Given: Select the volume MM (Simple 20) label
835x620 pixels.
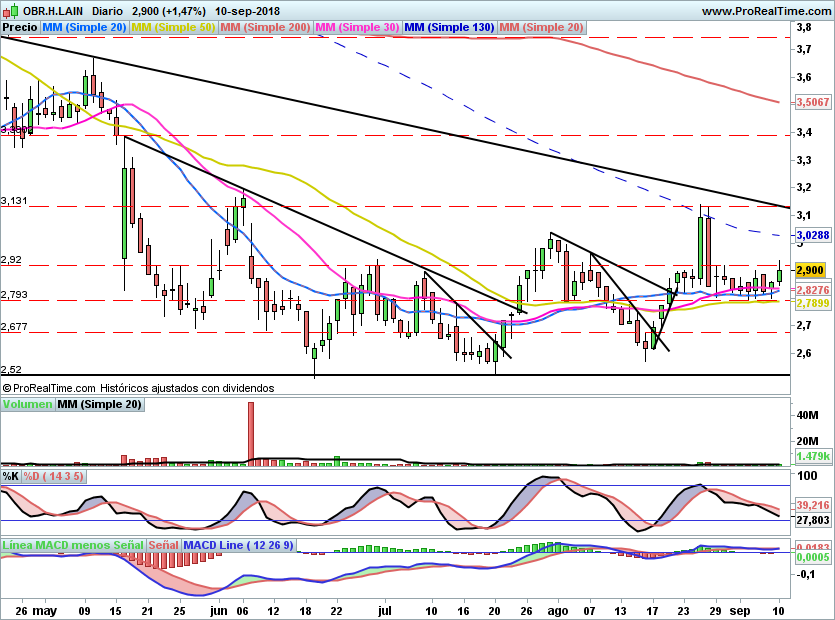Looking at the screenshot, I should [99, 405].
